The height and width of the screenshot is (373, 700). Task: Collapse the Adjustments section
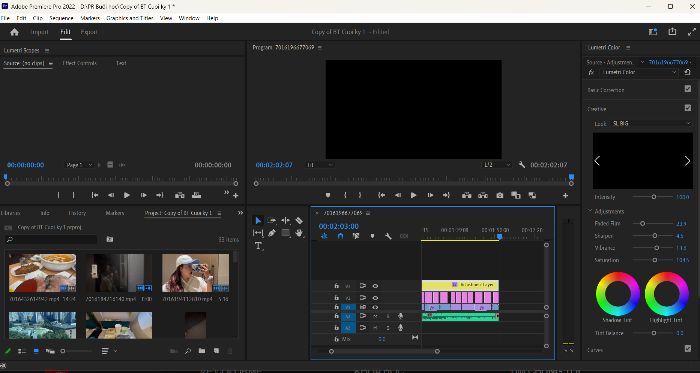click(589, 211)
